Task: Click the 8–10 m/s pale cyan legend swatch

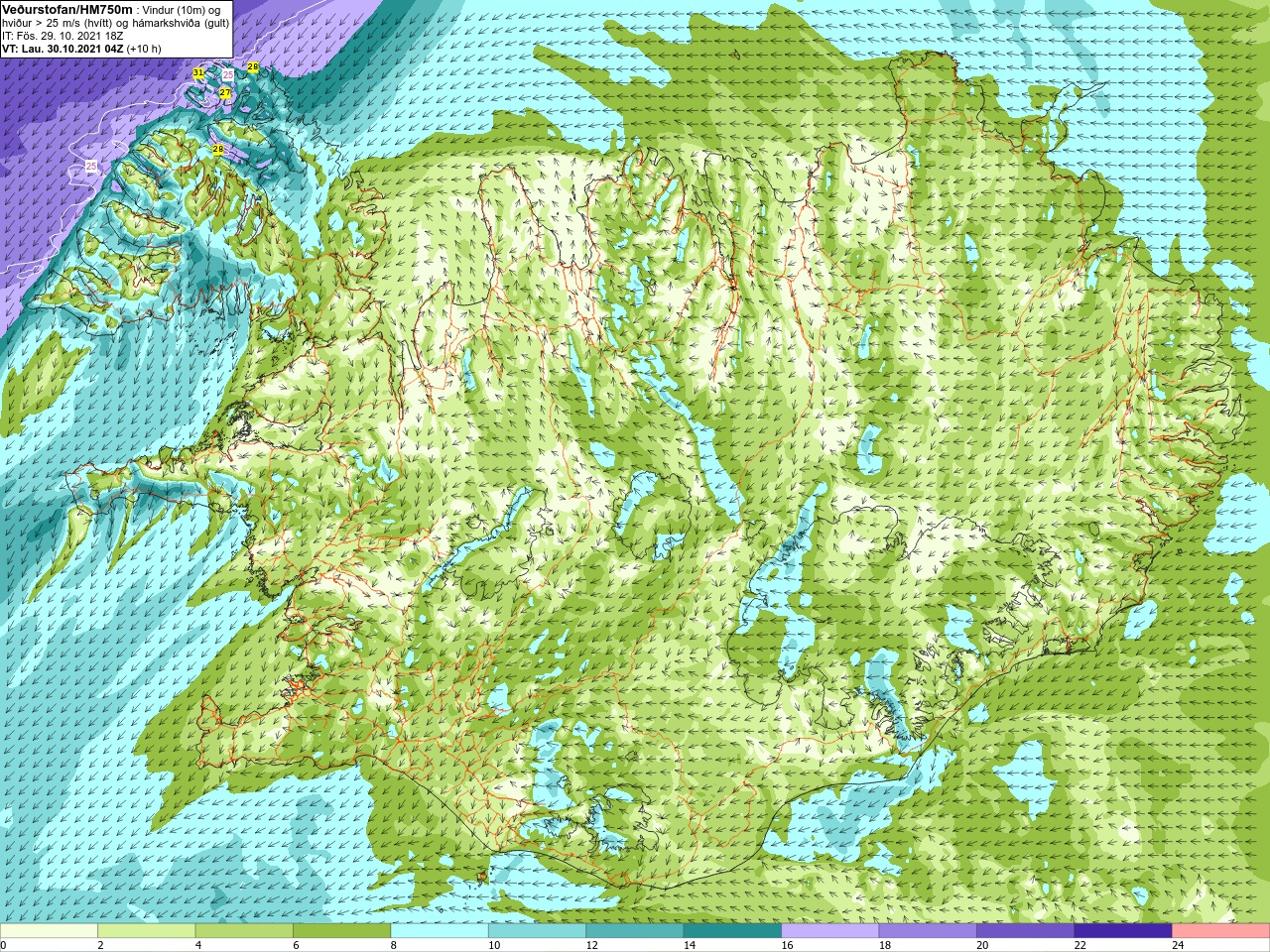Action: click(x=440, y=931)
